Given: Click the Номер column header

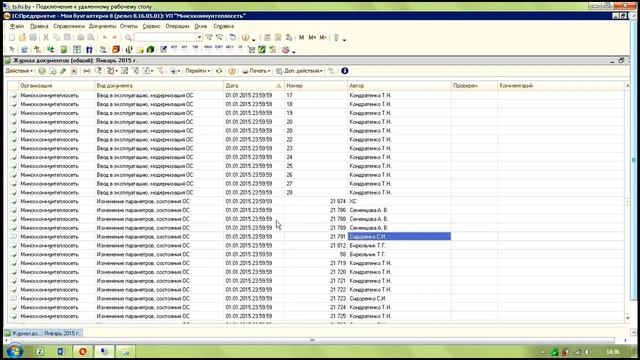Looking at the screenshot, I should 315,86.
